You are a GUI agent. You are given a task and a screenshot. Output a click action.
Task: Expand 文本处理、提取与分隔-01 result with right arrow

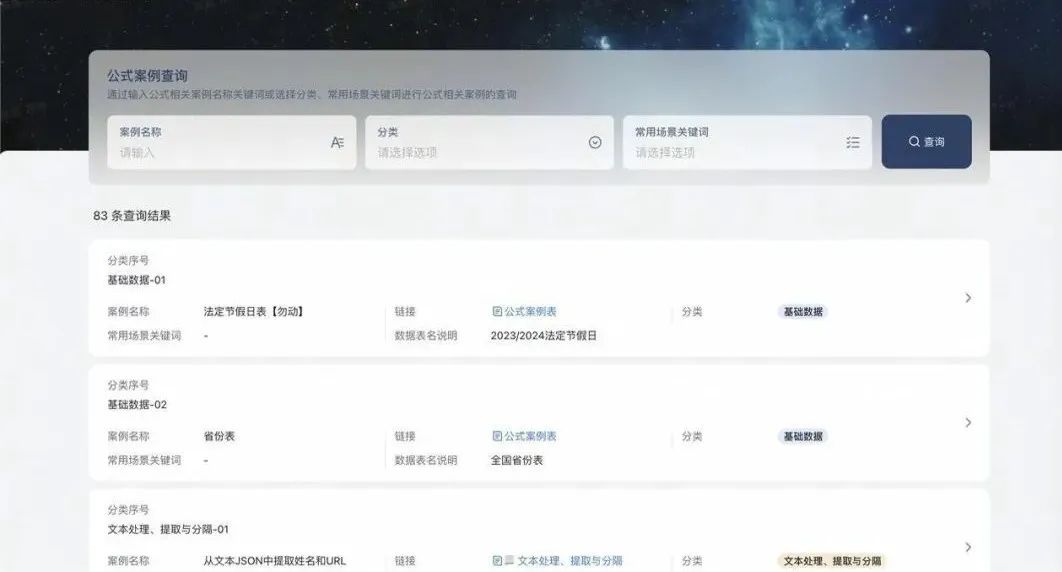pos(967,547)
